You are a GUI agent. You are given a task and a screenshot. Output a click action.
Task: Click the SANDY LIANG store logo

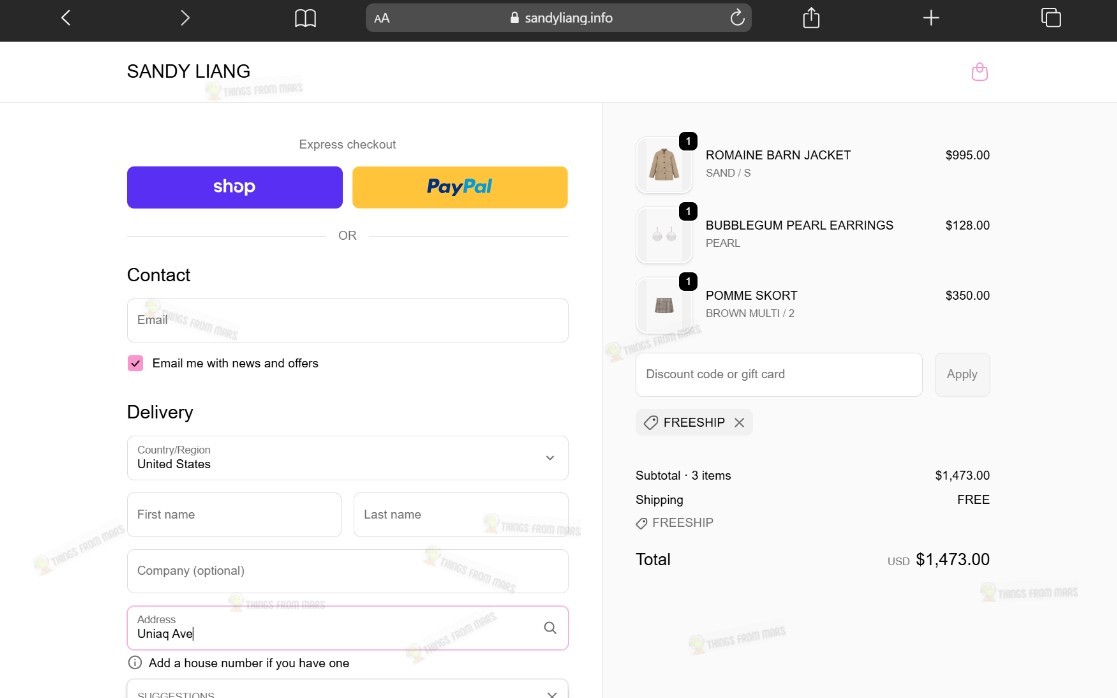pos(189,71)
